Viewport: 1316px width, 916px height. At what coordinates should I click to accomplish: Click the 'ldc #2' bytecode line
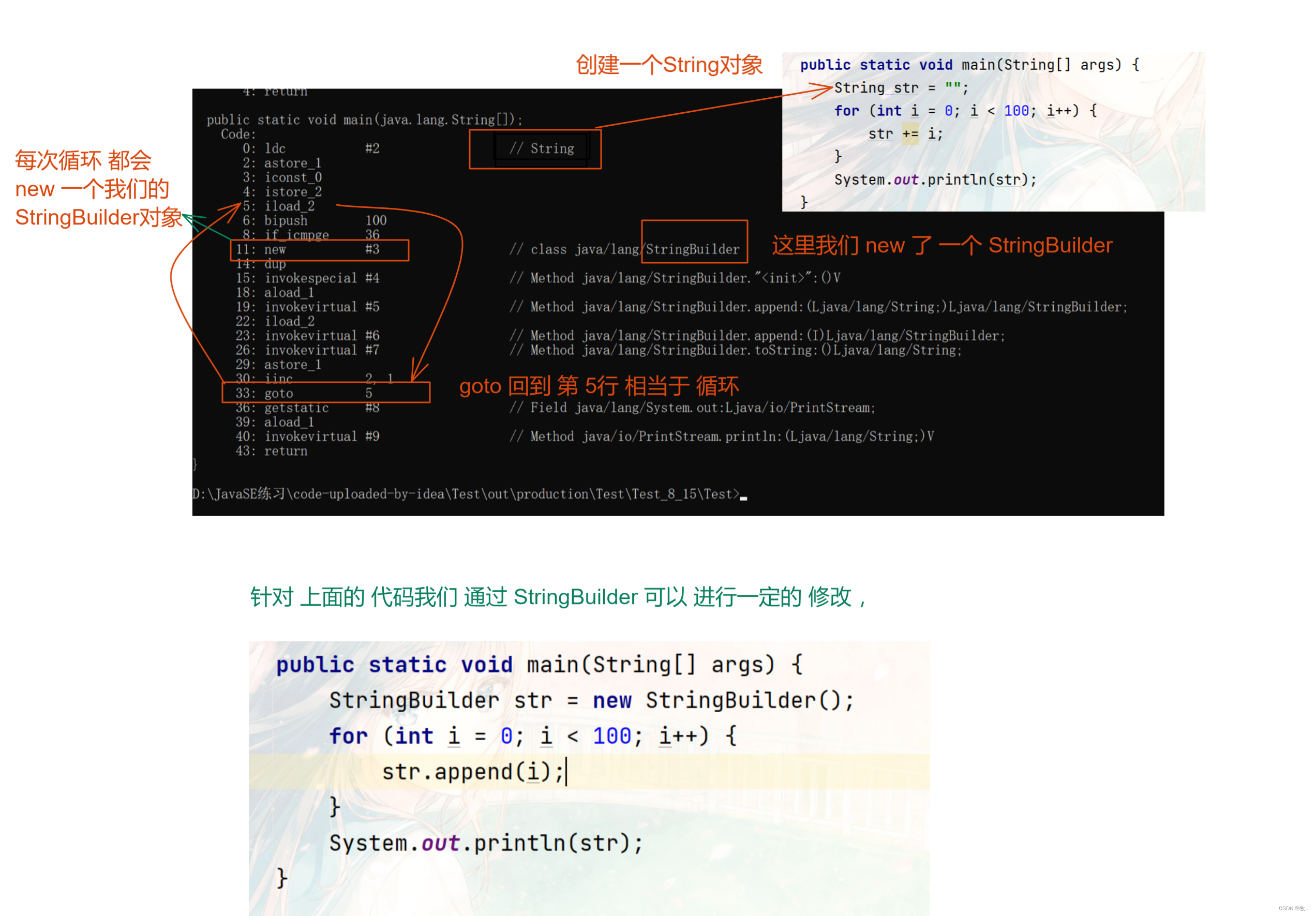[311, 148]
